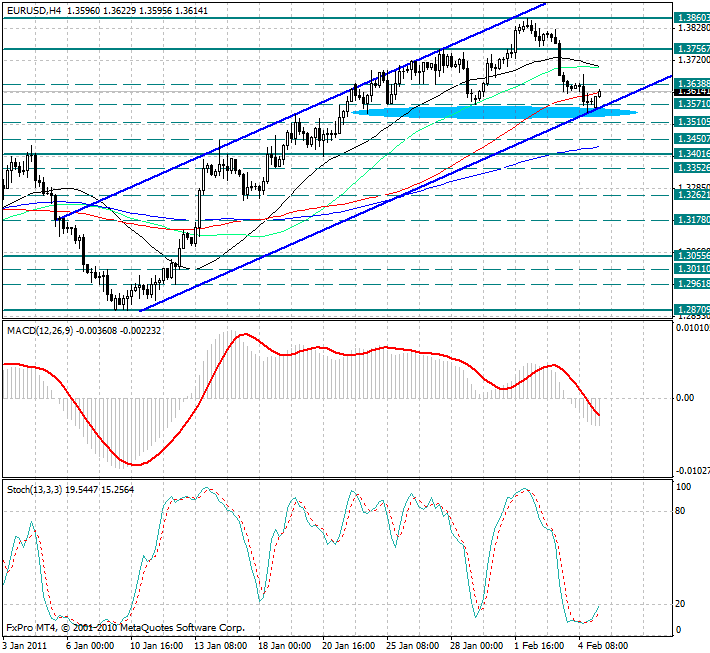Click the 18 Jan 00:00 date label

[x=284, y=645]
